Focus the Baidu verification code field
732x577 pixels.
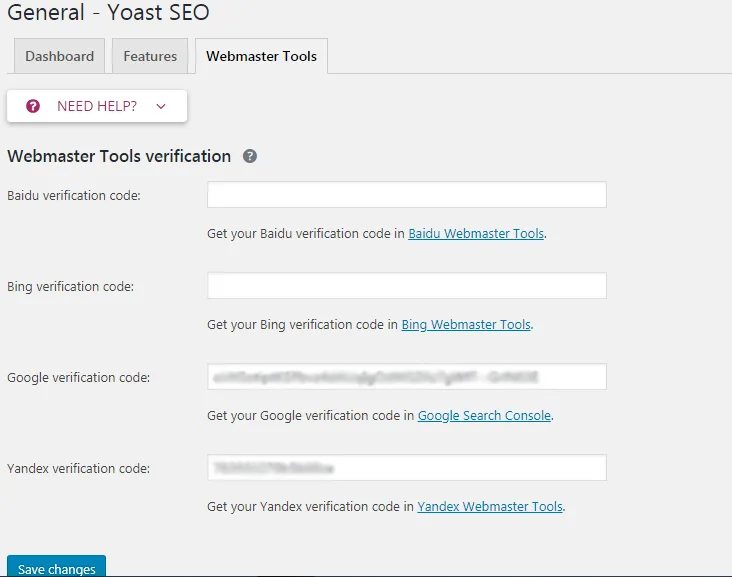(407, 195)
